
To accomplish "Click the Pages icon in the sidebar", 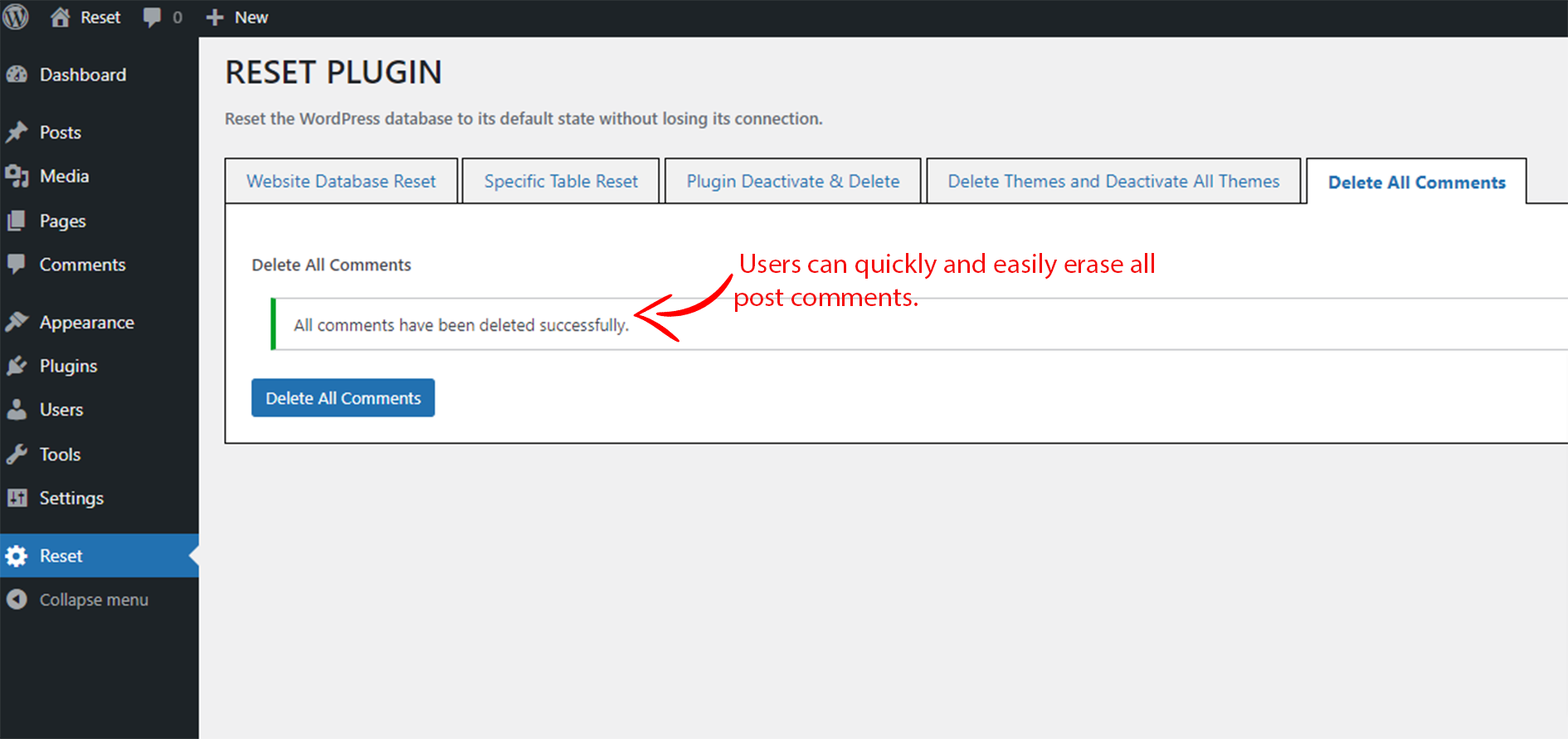I will click(x=17, y=221).
